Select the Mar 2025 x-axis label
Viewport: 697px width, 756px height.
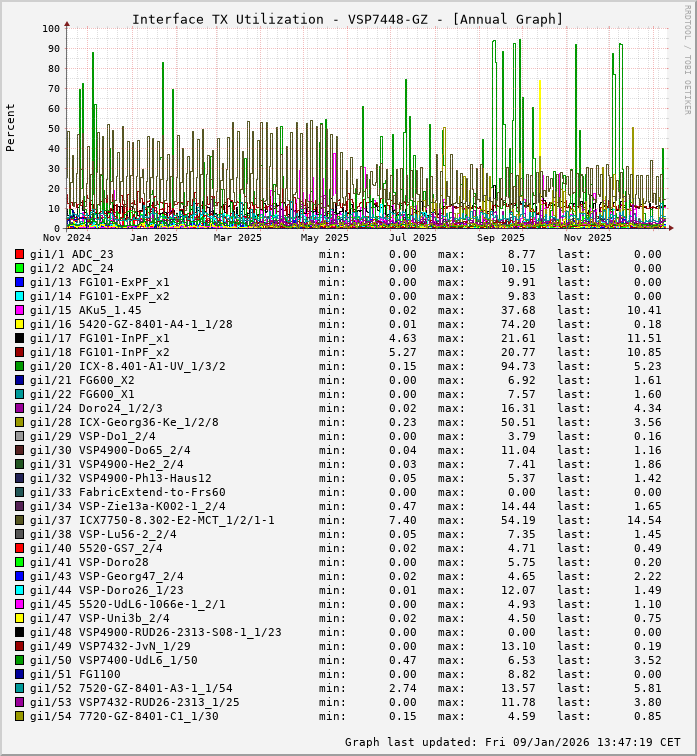coord(237,238)
